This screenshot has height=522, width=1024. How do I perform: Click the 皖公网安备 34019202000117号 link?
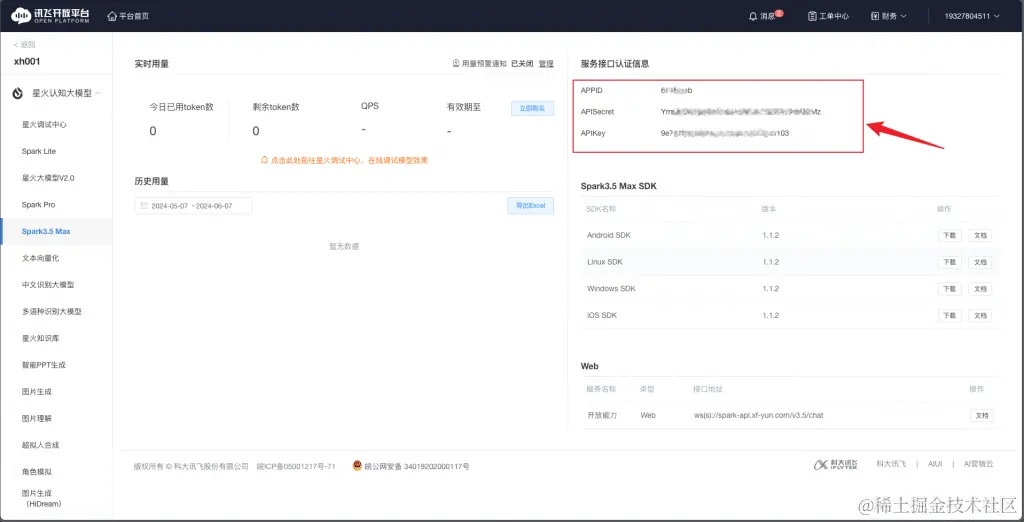point(417,466)
